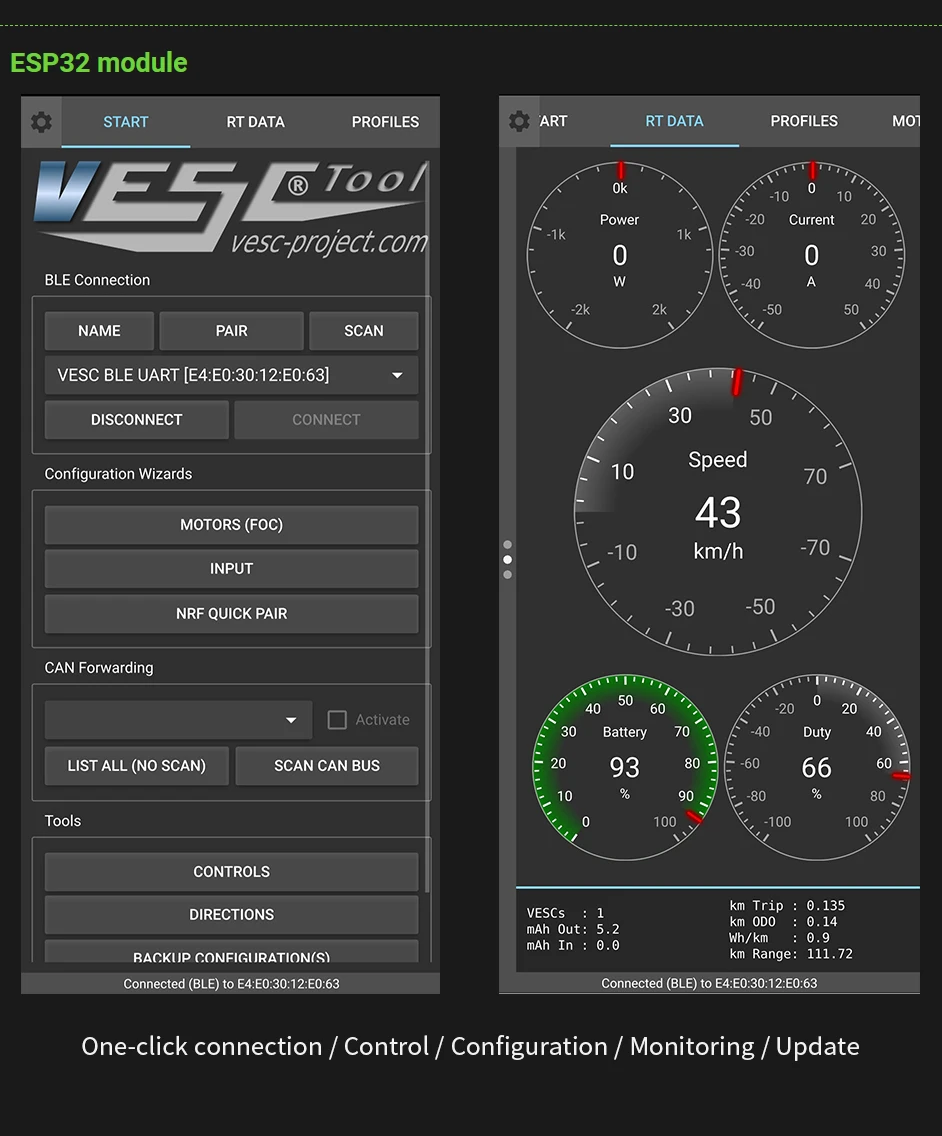Click the 'Wh/km : 0.9' readout
This screenshot has width=942, height=1136.
779,938
